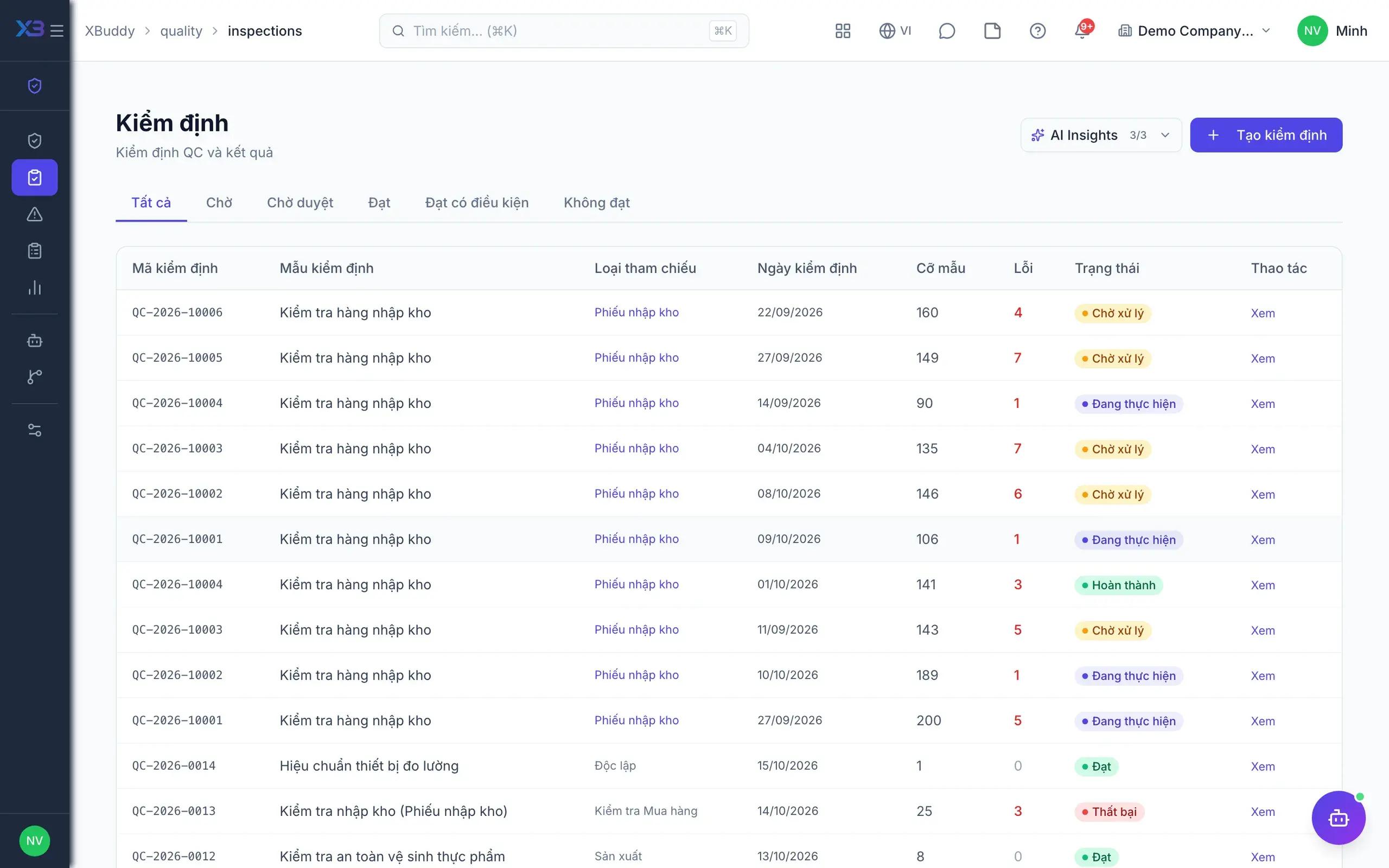Click the NV avatar at sidebar bottom
Image resolution: width=1389 pixels, height=868 pixels.
[34, 840]
